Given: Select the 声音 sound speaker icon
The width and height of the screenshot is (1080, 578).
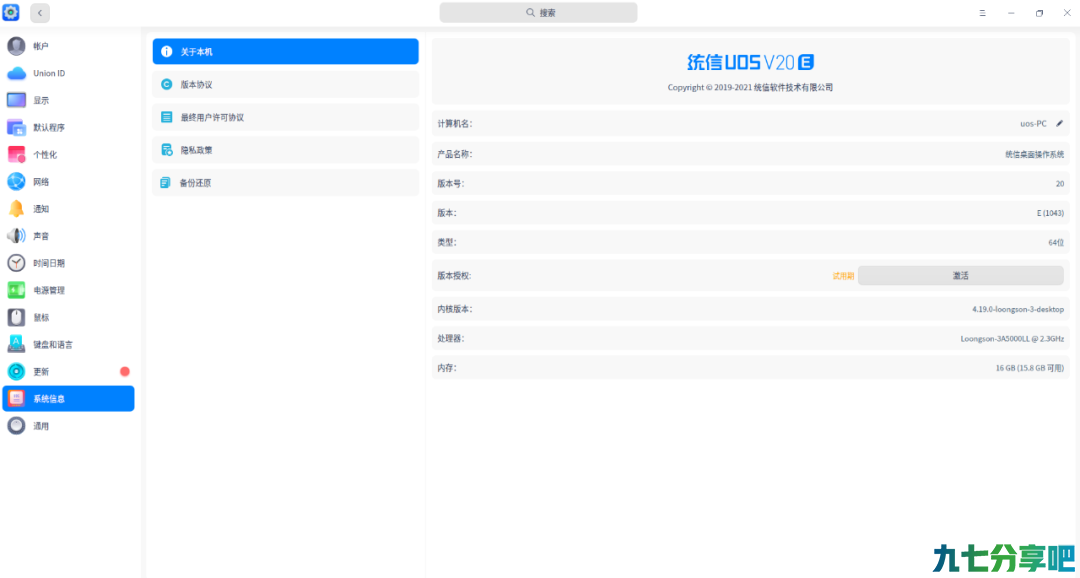Looking at the screenshot, I should (16, 236).
